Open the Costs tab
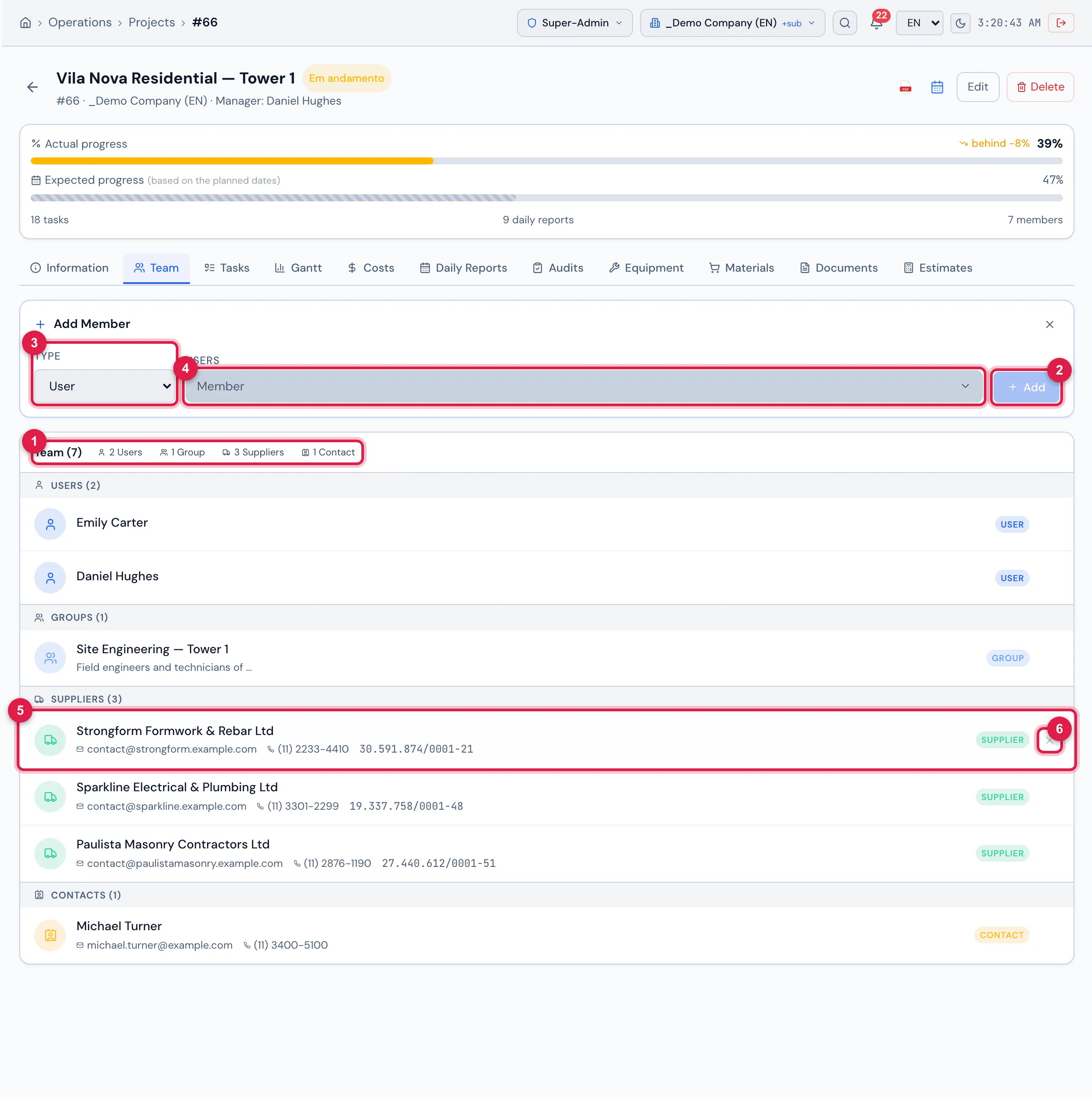This screenshot has height=1099, width=1092. (x=371, y=268)
